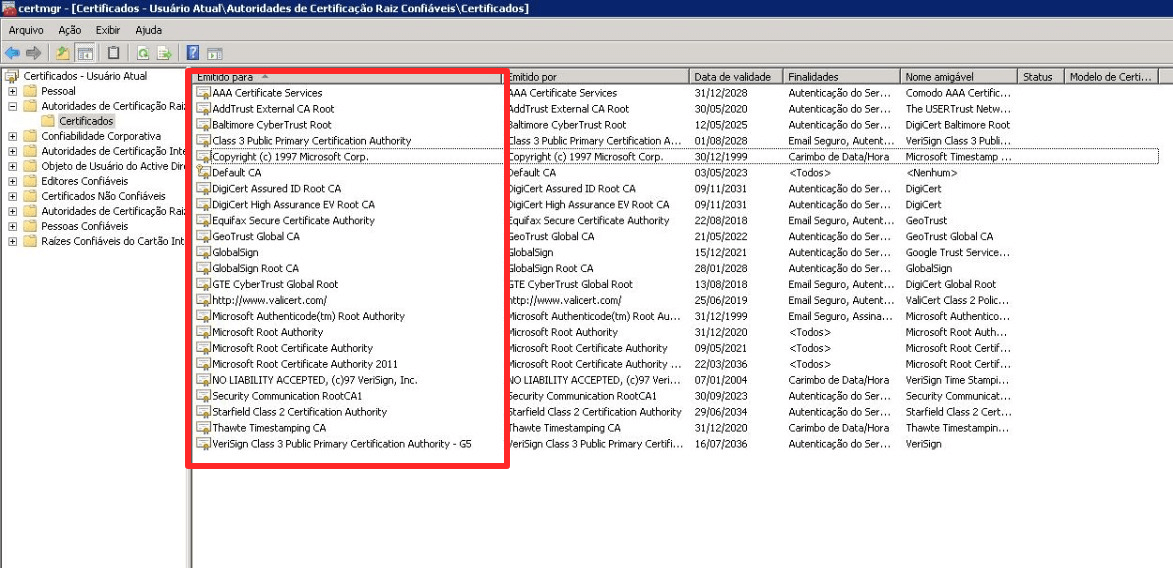Open the Exibir menu
Viewport: 1173px width, 568px height.
click(x=108, y=31)
